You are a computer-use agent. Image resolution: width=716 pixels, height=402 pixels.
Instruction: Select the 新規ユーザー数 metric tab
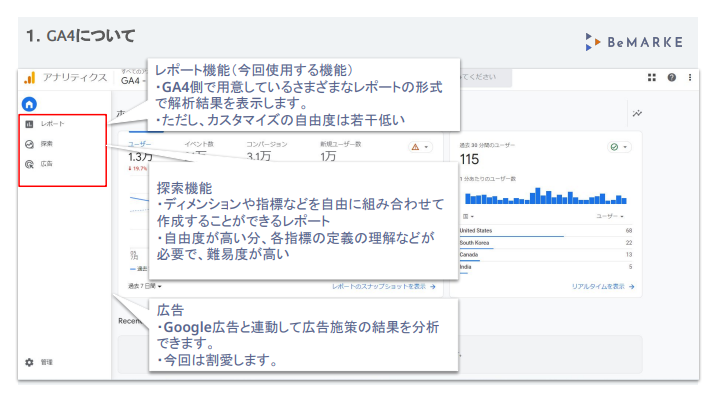(x=341, y=144)
